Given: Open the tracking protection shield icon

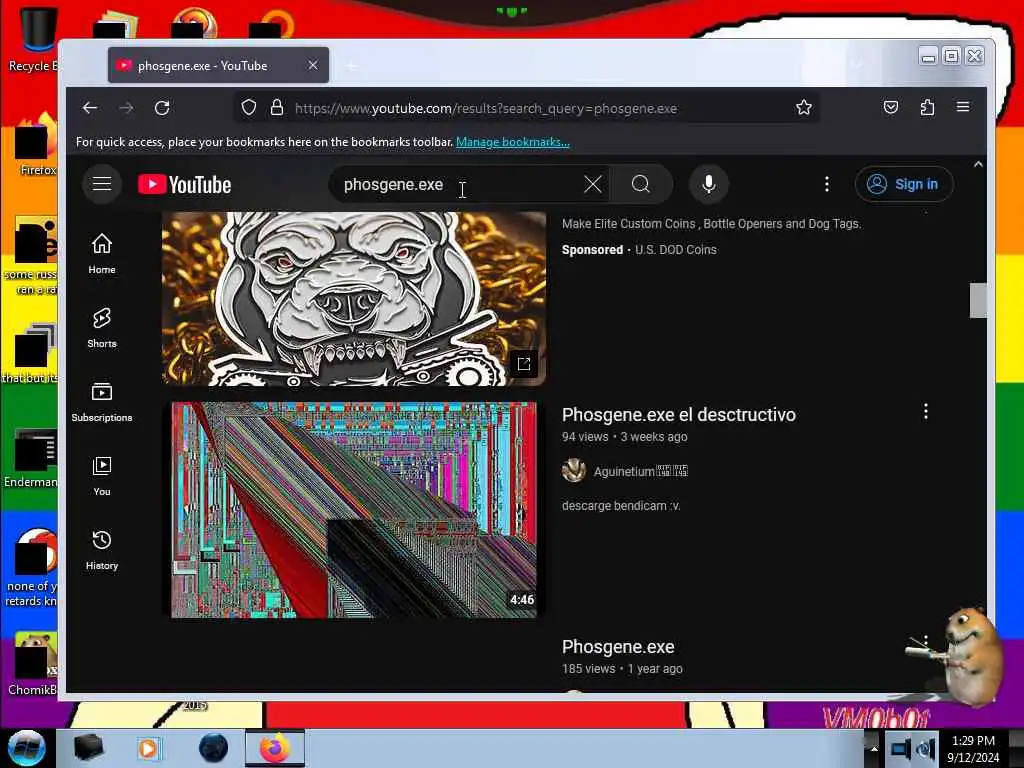Looking at the screenshot, I should pyautogui.click(x=249, y=107).
